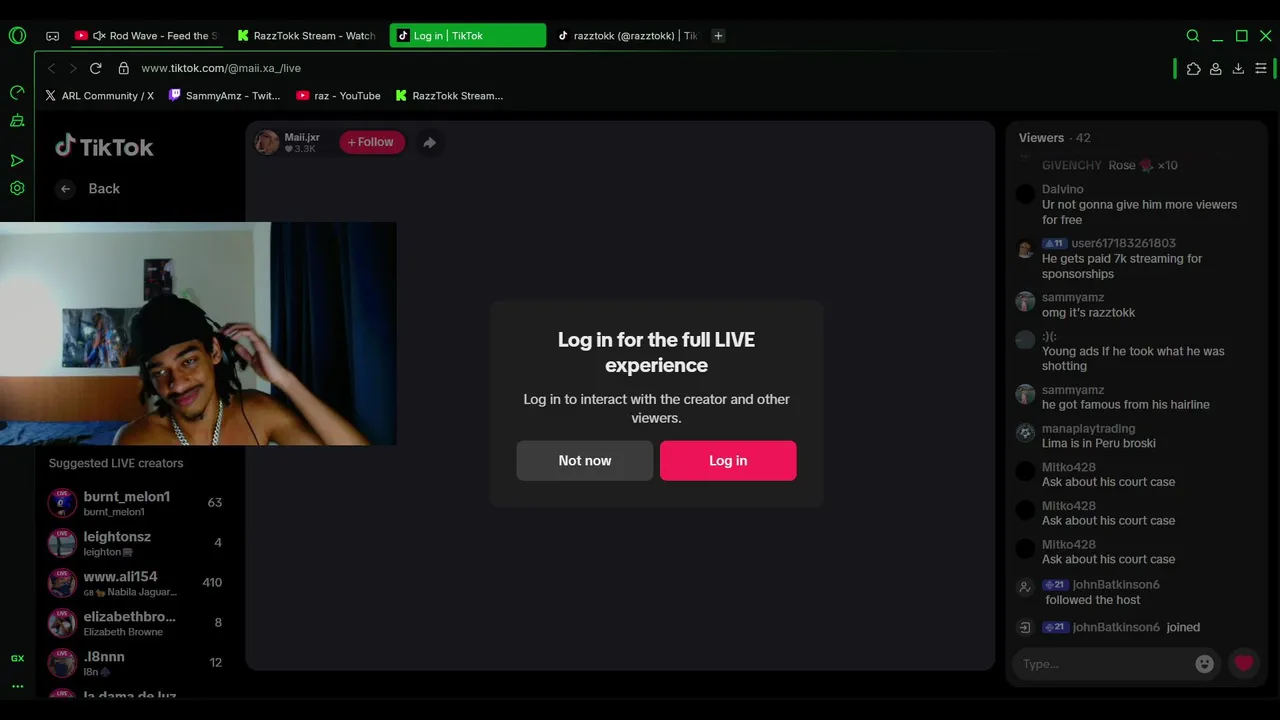Open sidebar settings gear
The height and width of the screenshot is (720, 1280).
point(17,188)
